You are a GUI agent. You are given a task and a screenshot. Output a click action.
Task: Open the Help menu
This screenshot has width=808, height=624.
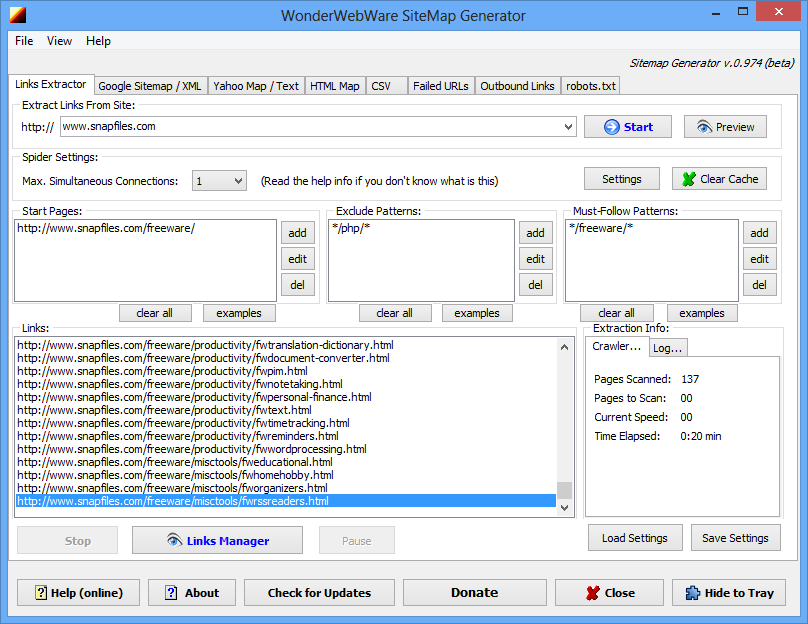(98, 41)
